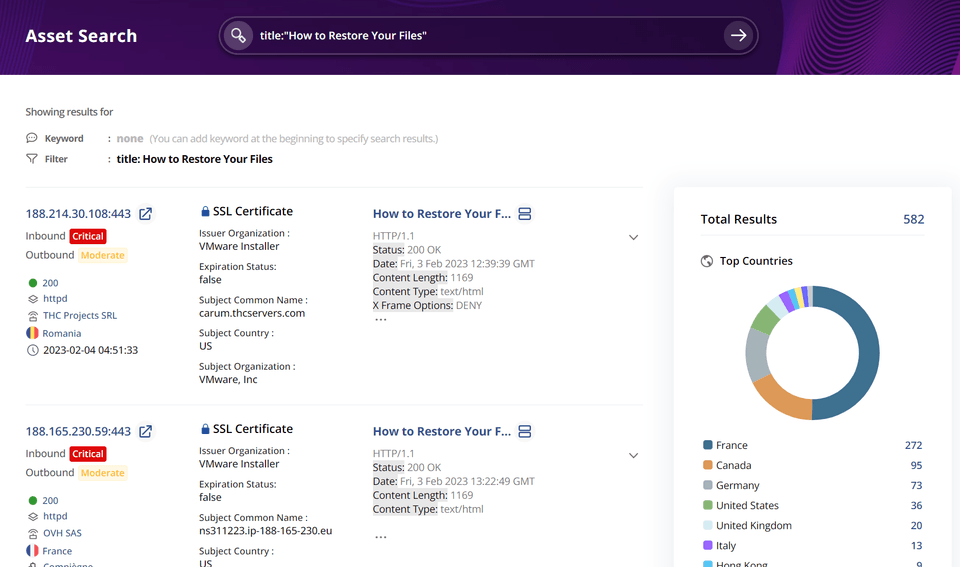Image resolution: width=960 pixels, height=567 pixels.
Task: Open external link icon for 188.165.230.59:443
Action: pos(146,432)
